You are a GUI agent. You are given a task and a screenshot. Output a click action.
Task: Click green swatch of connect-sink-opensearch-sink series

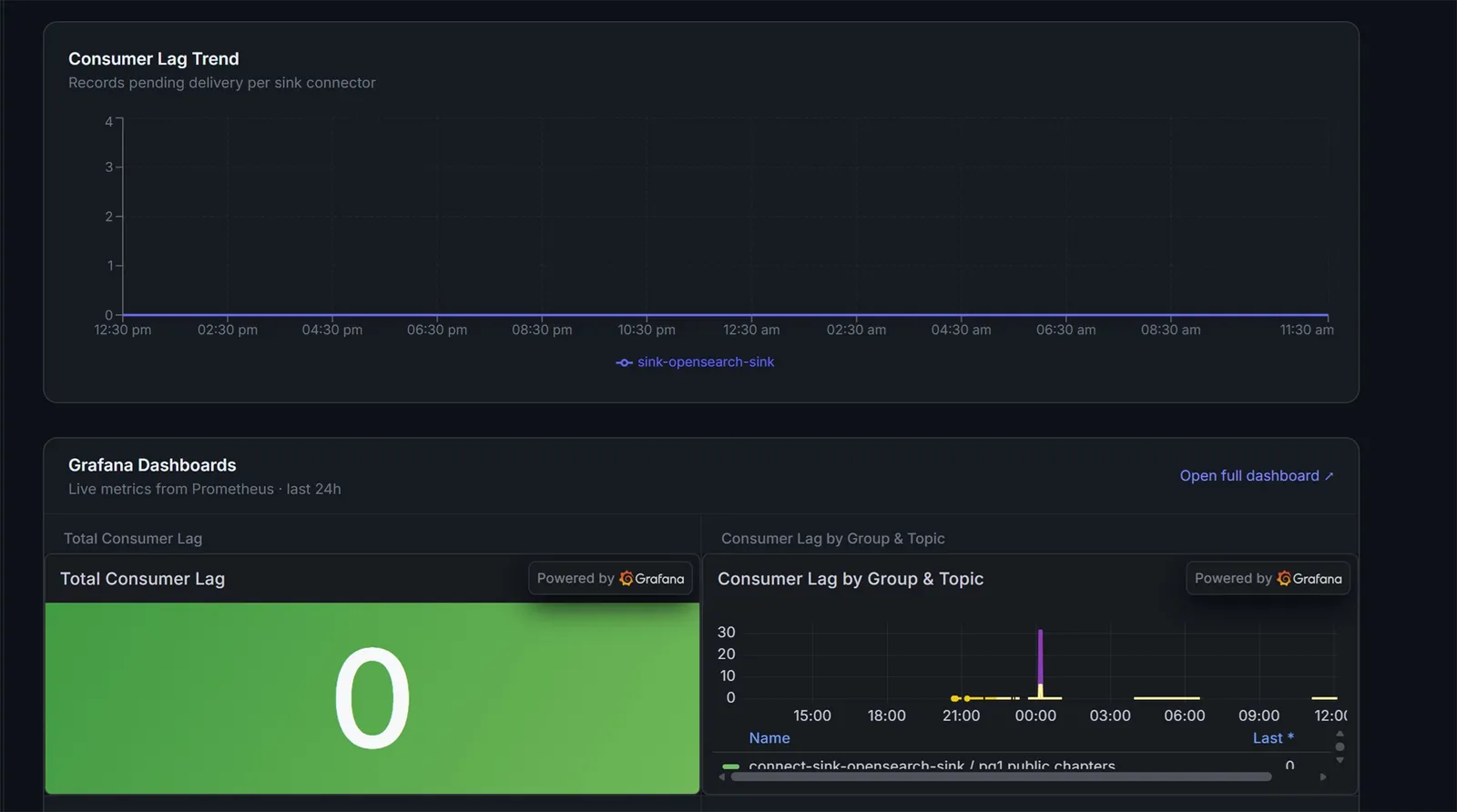730,766
